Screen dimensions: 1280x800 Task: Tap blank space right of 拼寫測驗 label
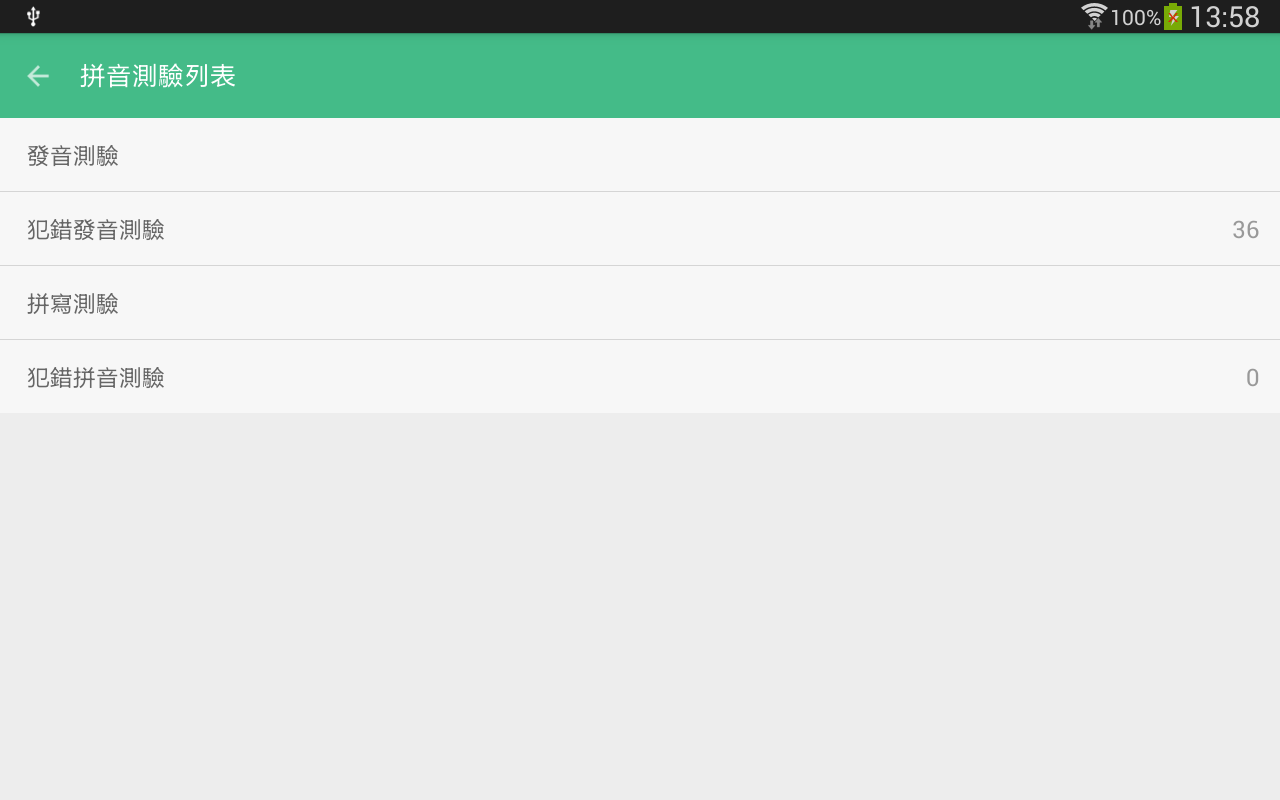700,303
